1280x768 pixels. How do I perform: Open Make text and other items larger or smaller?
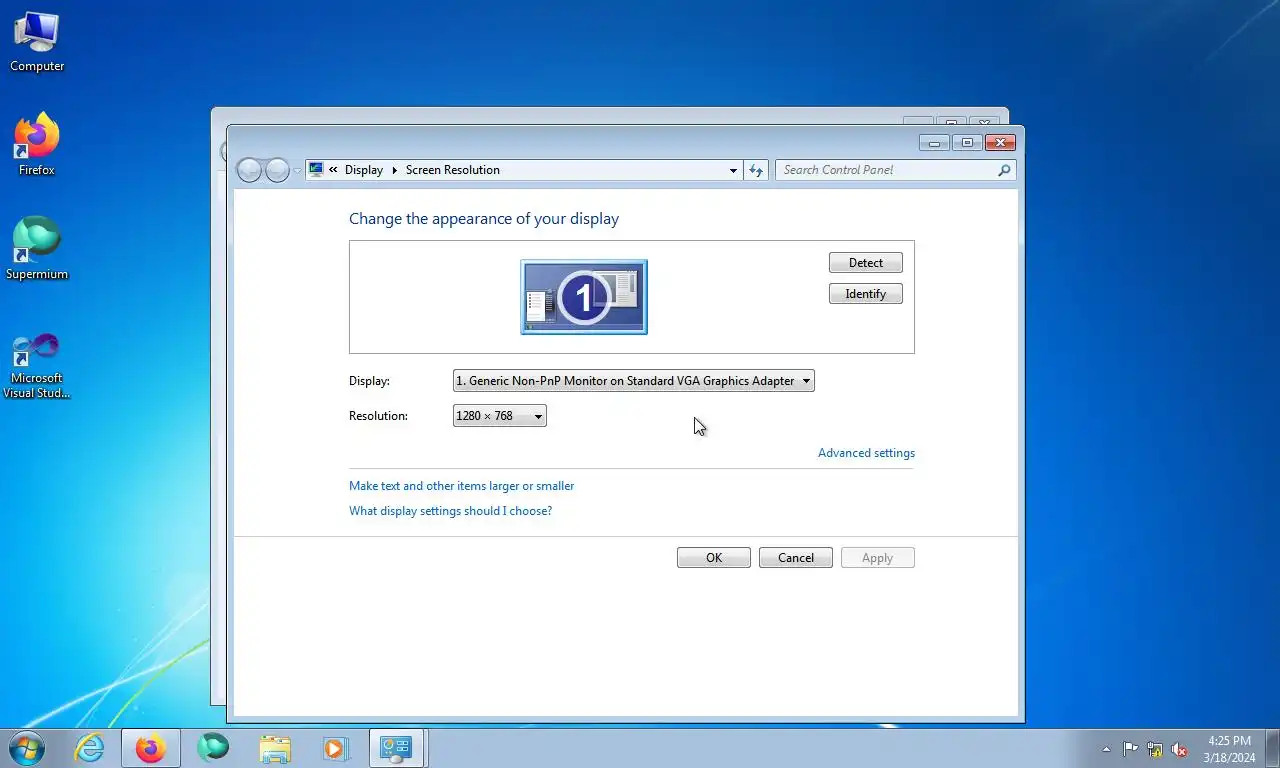pyautogui.click(x=461, y=486)
